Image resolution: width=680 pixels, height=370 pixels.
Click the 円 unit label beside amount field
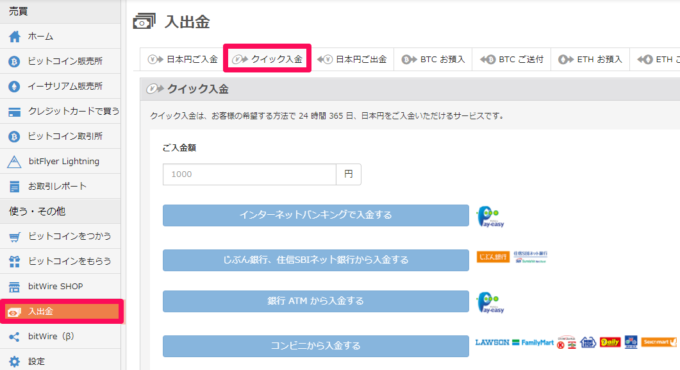pyautogui.click(x=349, y=174)
